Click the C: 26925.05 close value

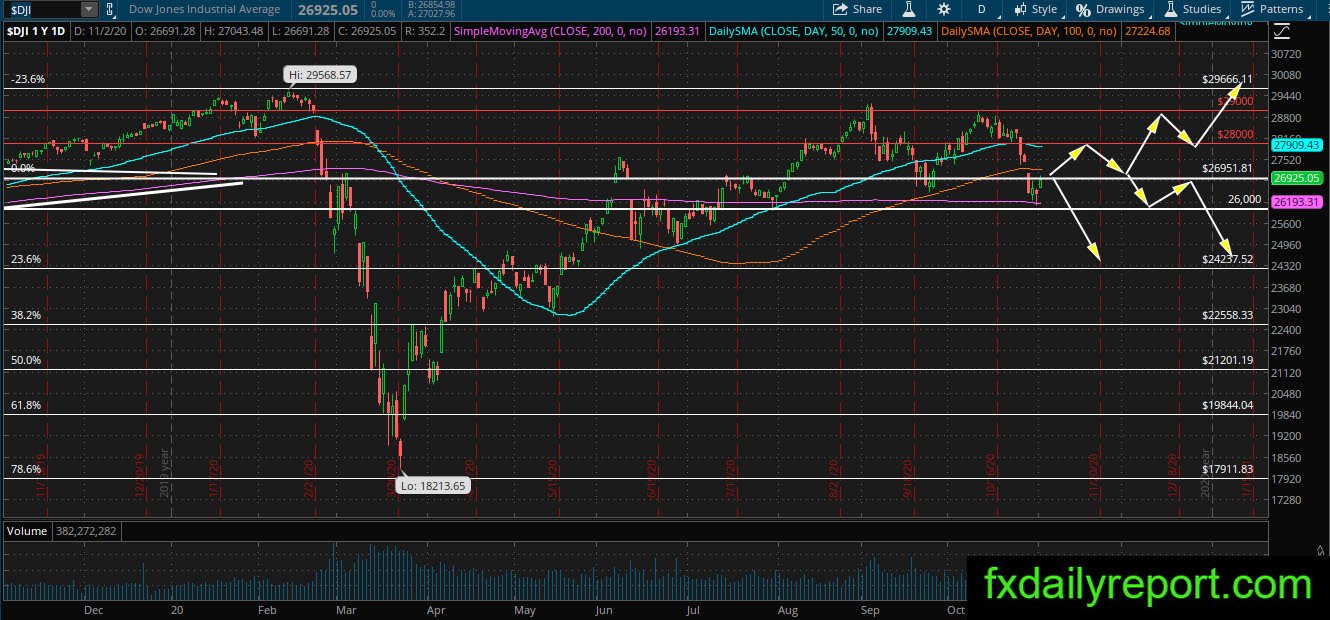[368, 32]
